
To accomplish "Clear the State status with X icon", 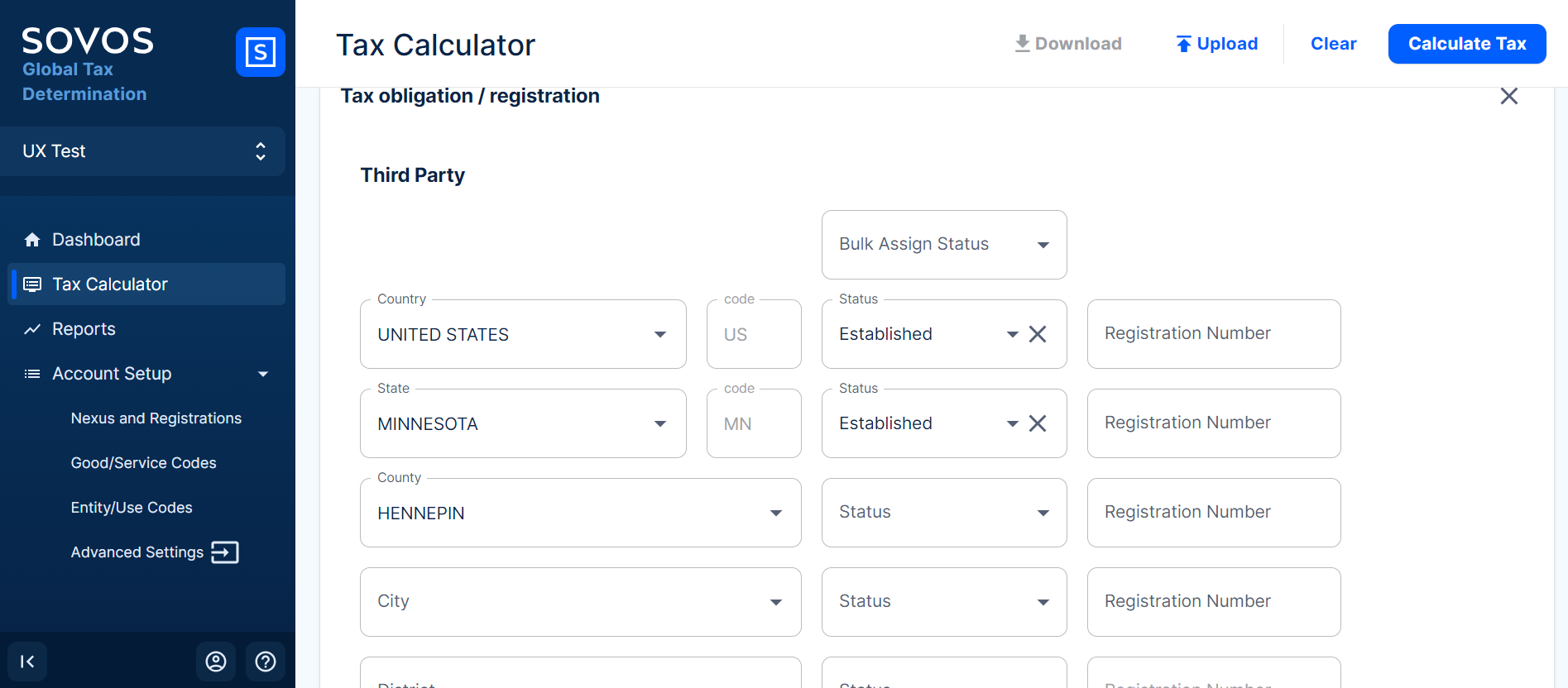I will point(1038,423).
